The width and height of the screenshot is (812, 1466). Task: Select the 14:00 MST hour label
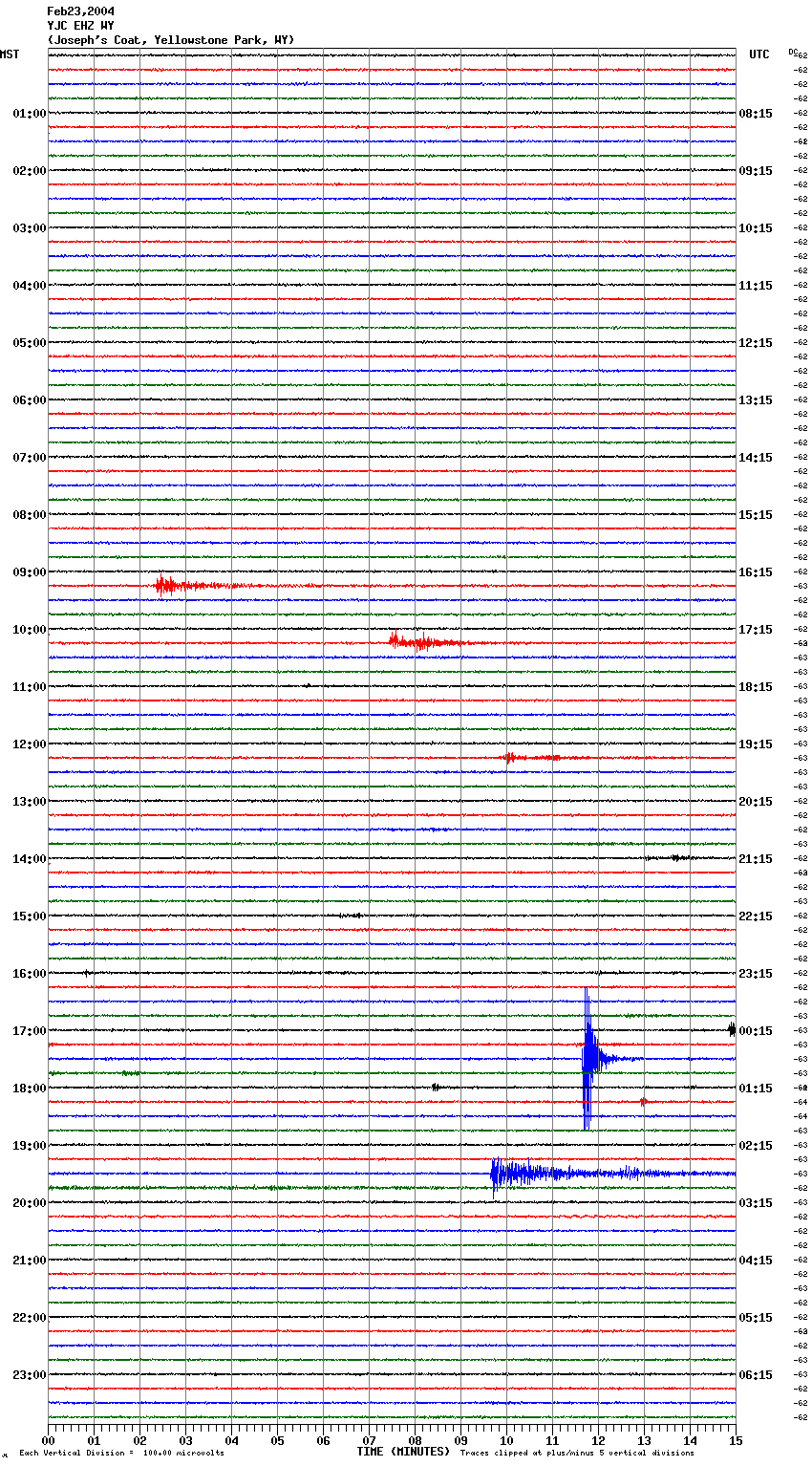click(29, 859)
